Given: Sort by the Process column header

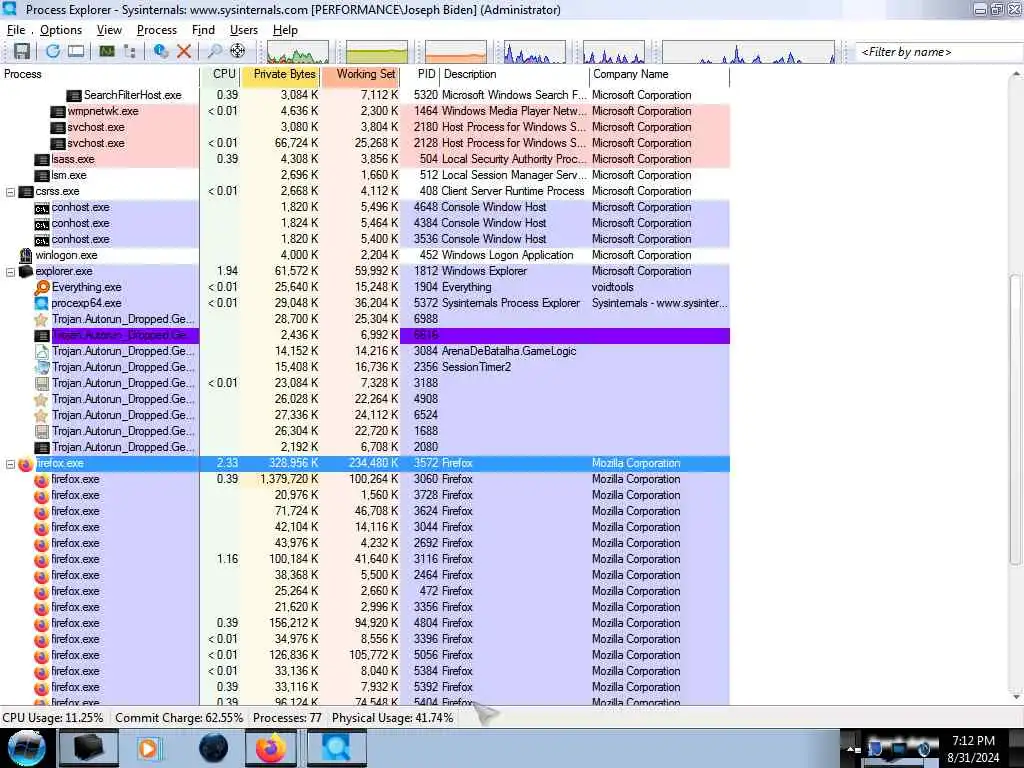Looking at the screenshot, I should point(99,74).
